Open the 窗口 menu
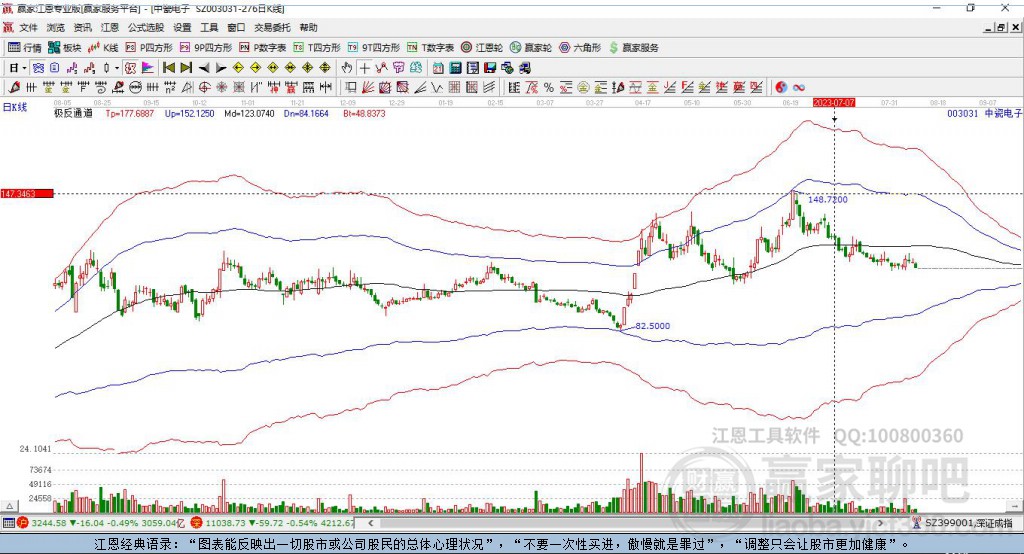Screen dimensions: 1024x554 pyautogui.click(x=236, y=27)
